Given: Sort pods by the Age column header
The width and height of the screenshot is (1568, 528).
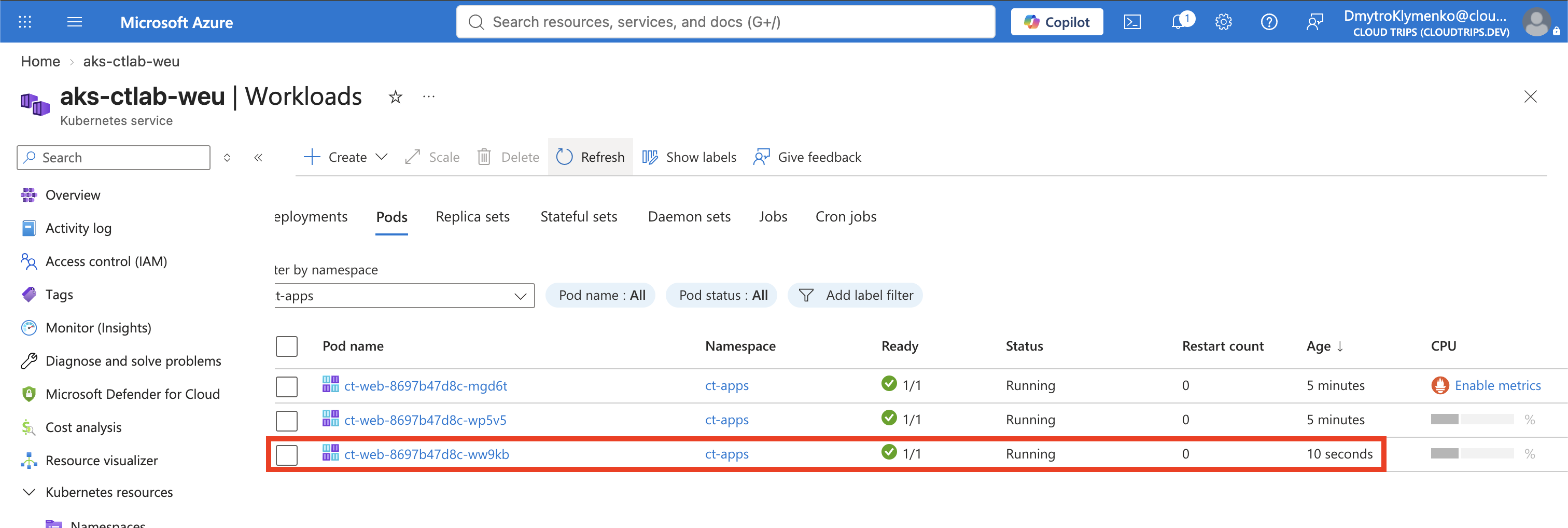Looking at the screenshot, I should [x=1324, y=346].
